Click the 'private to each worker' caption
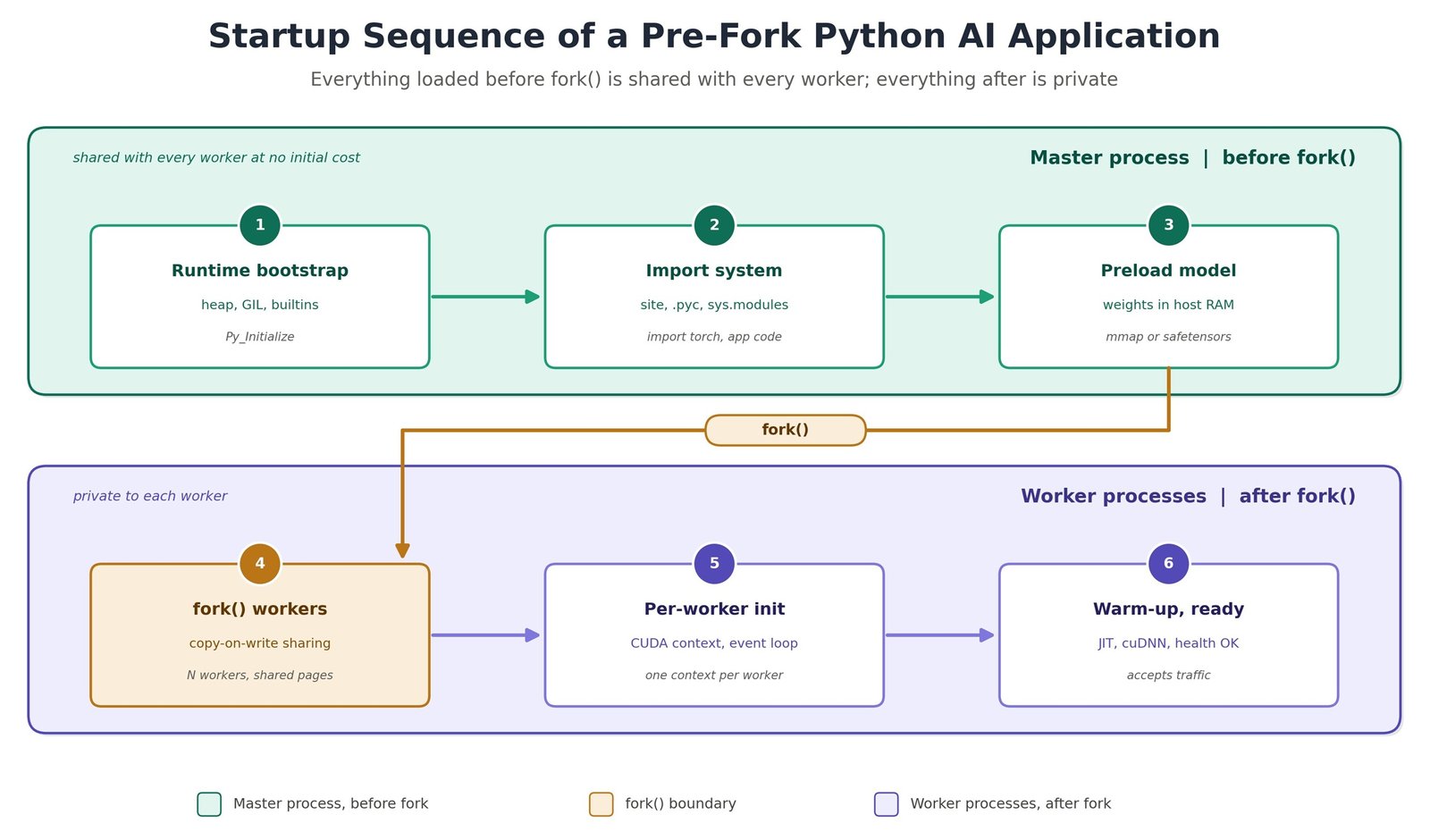1430x840 pixels. [150, 497]
